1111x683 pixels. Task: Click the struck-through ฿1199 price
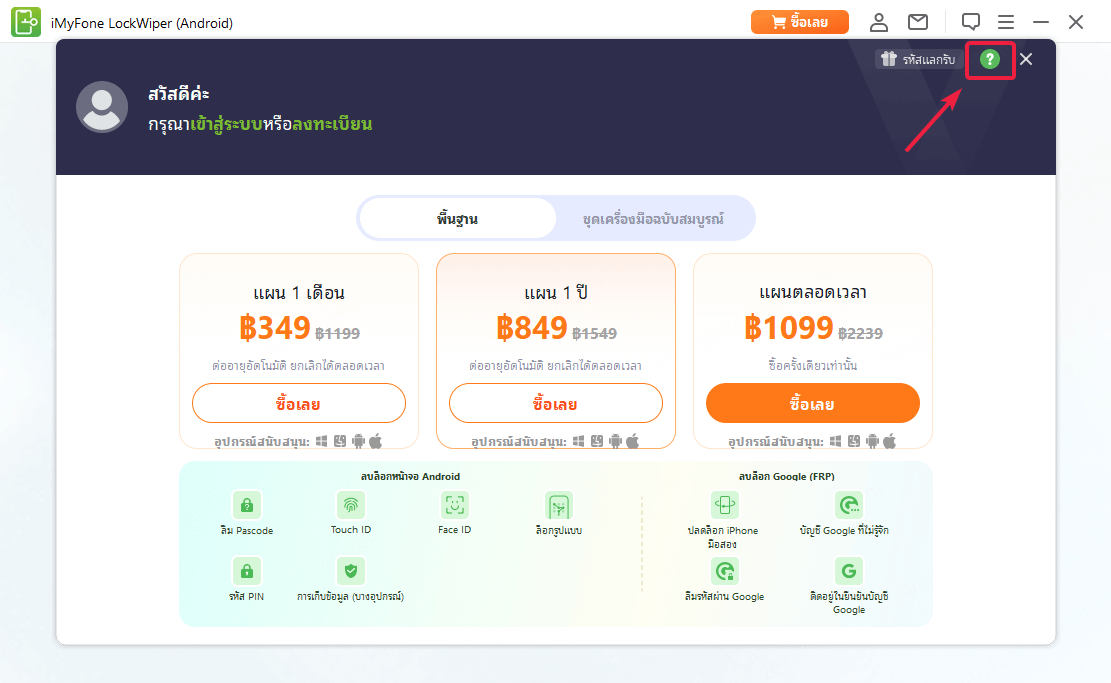tap(337, 333)
